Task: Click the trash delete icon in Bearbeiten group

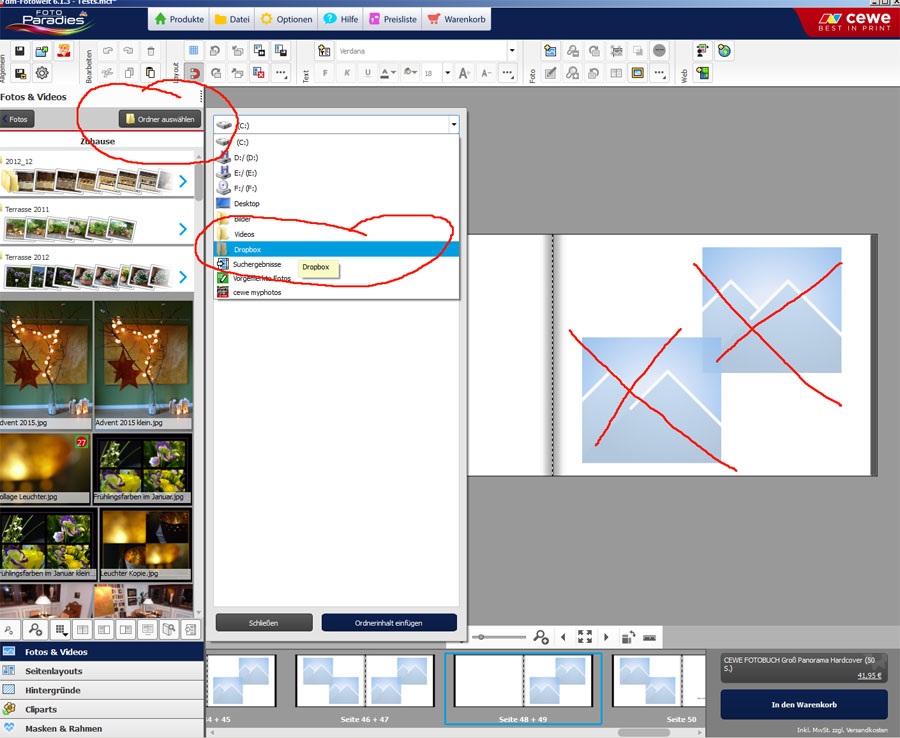Action: pyautogui.click(x=150, y=51)
